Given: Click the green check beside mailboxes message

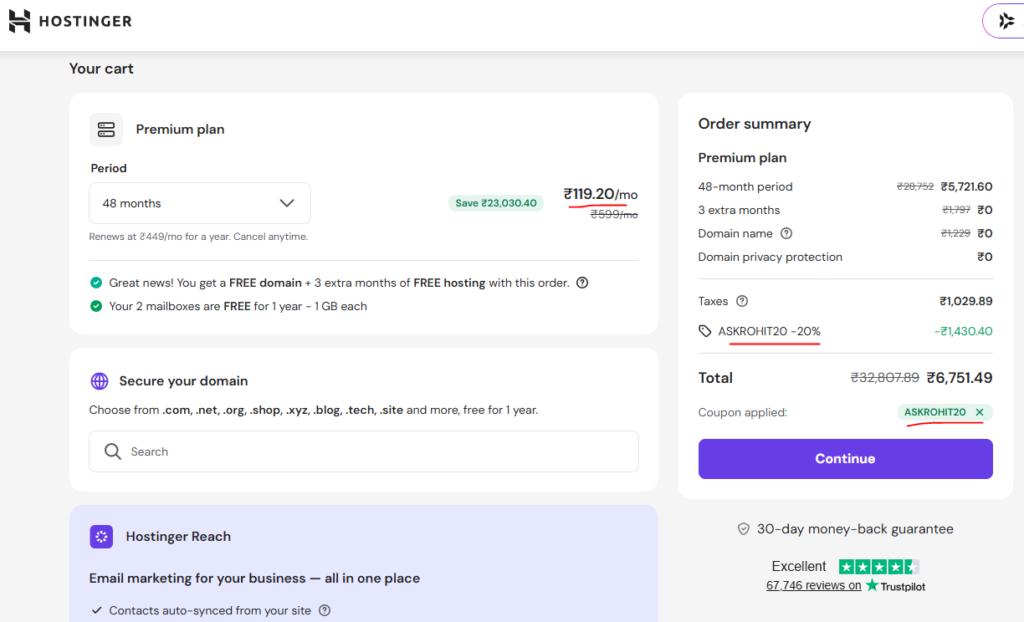Looking at the screenshot, I should [x=96, y=306].
